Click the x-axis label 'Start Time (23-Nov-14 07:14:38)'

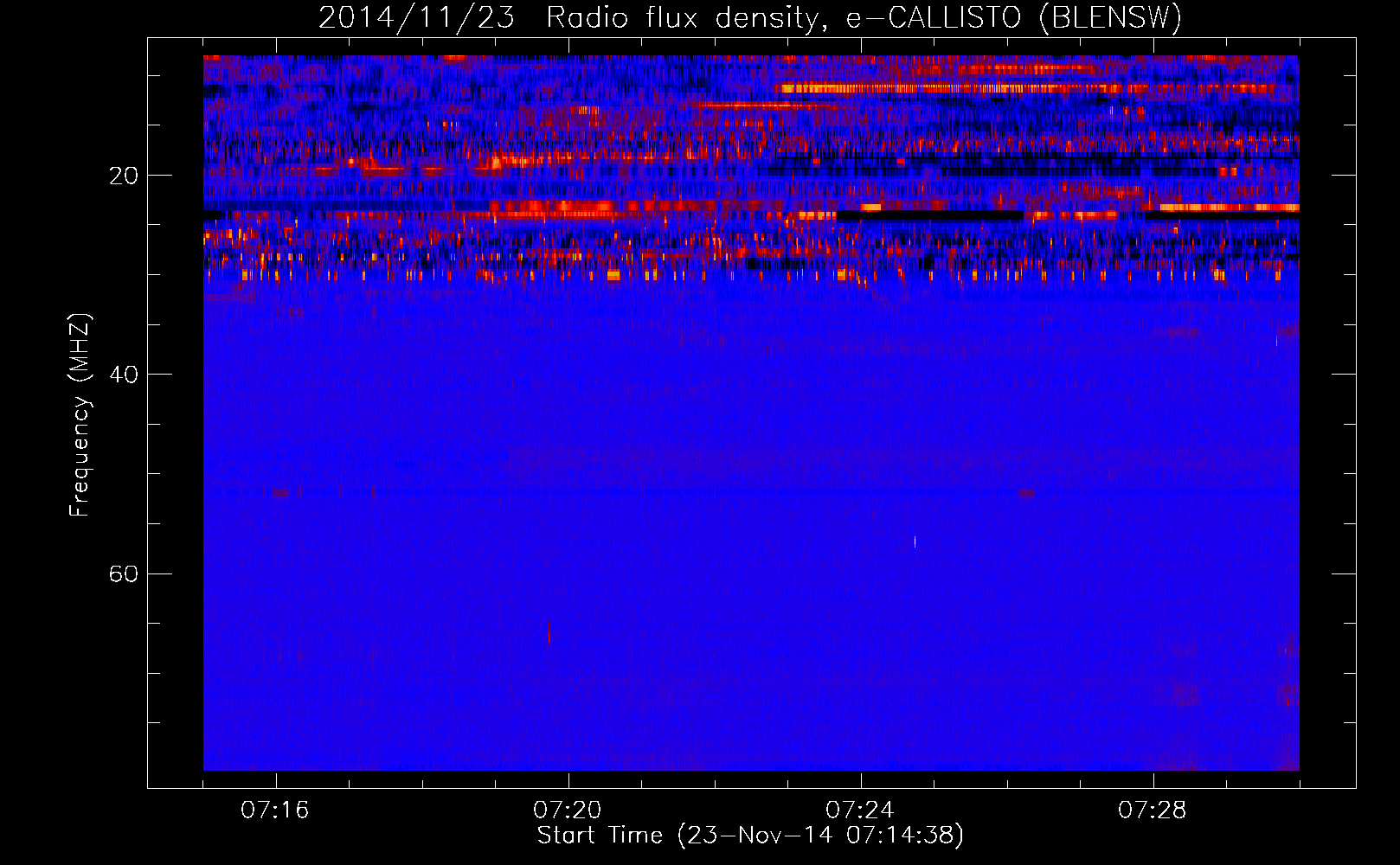[750, 836]
